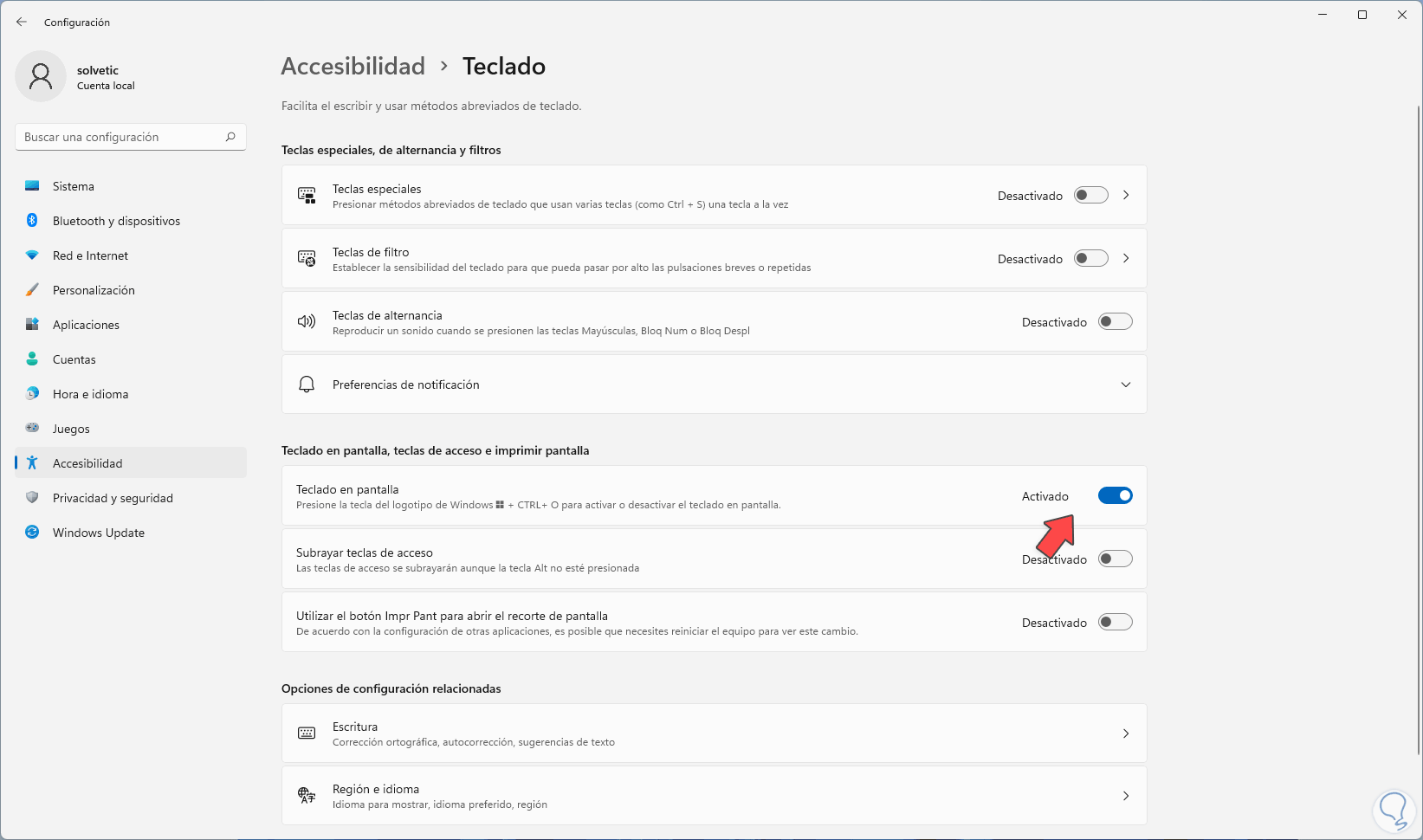
Task: Click the Windows Update icon
Action: (x=32, y=533)
